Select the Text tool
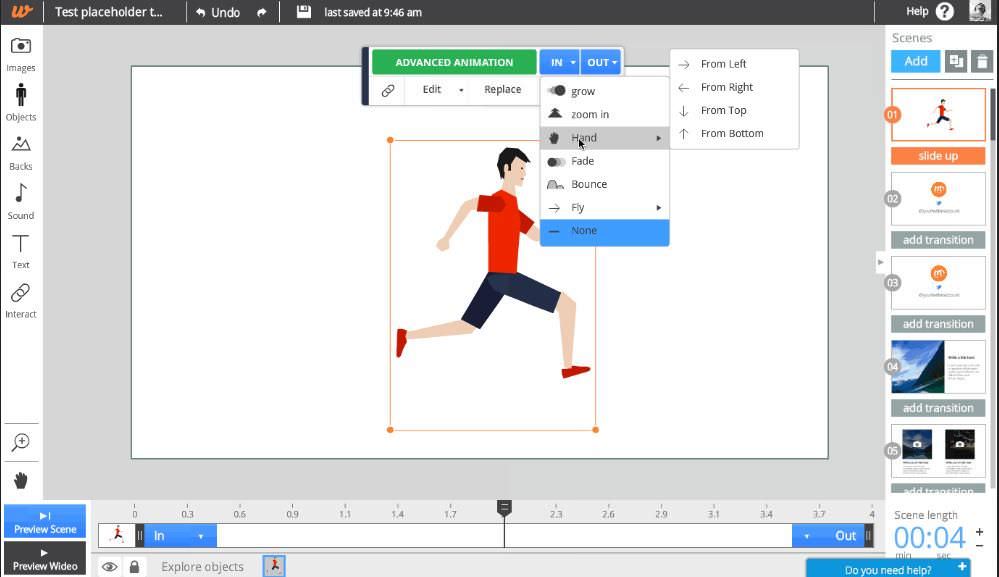Image resolution: width=999 pixels, height=577 pixels. [x=20, y=250]
